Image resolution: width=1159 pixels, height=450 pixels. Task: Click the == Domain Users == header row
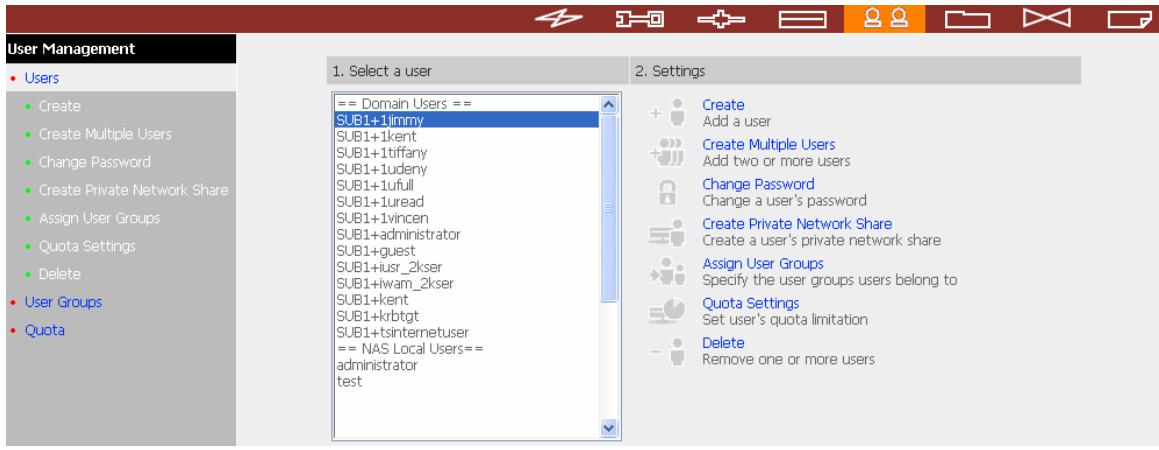pyautogui.click(x=466, y=103)
